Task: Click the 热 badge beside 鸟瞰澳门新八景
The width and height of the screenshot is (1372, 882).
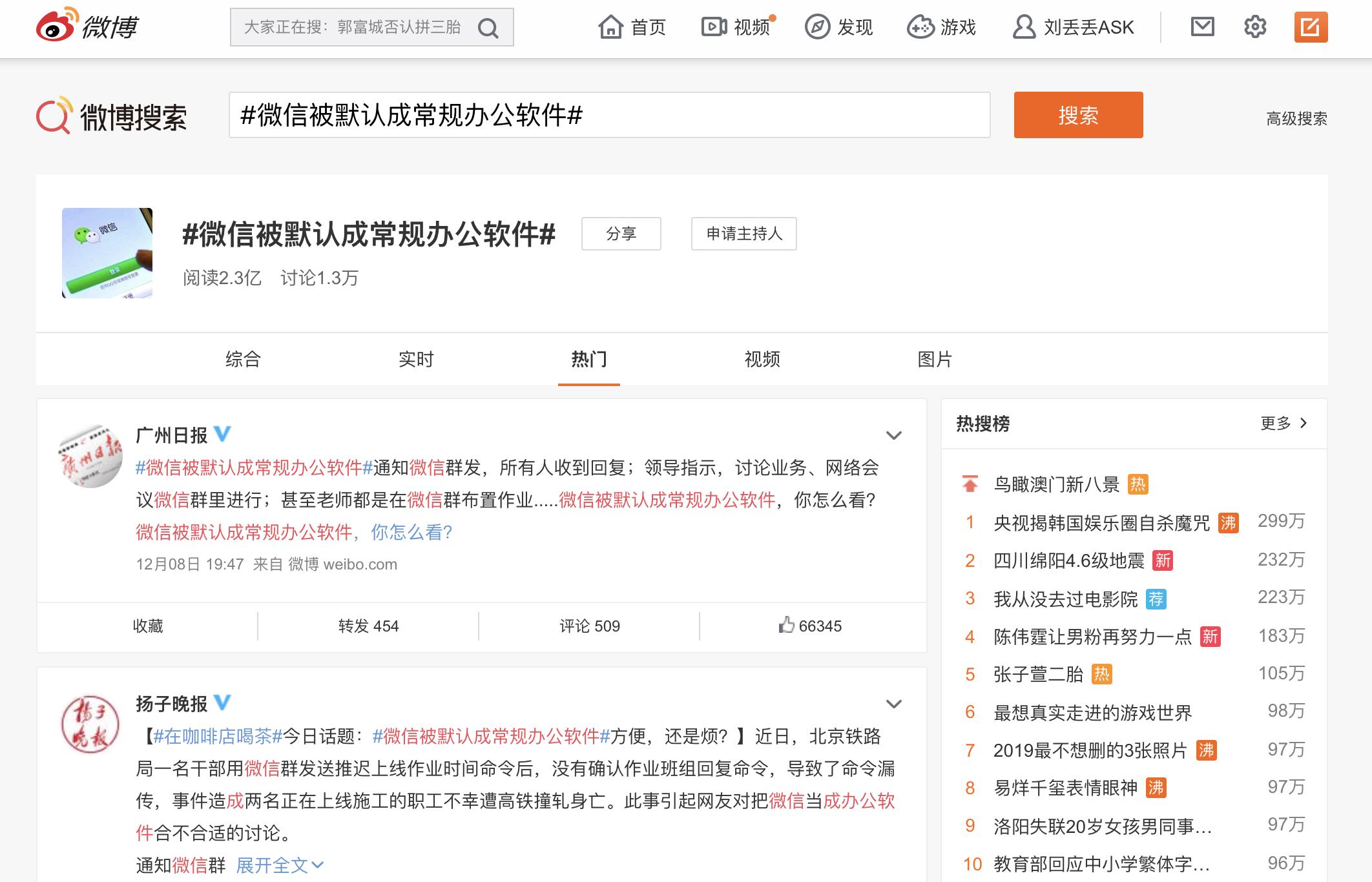Action: click(1138, 484)
